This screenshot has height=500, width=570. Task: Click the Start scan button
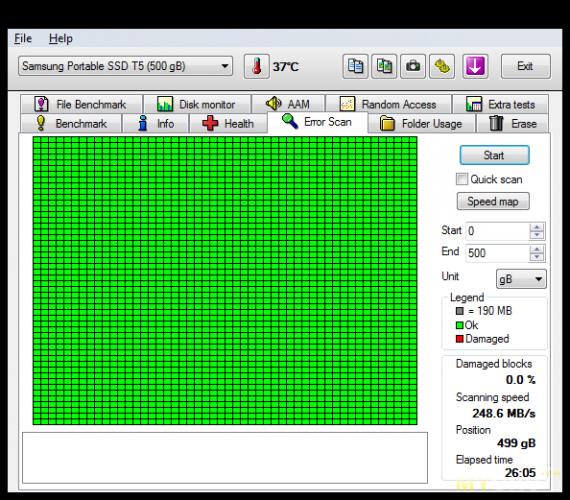pos(494,155)
